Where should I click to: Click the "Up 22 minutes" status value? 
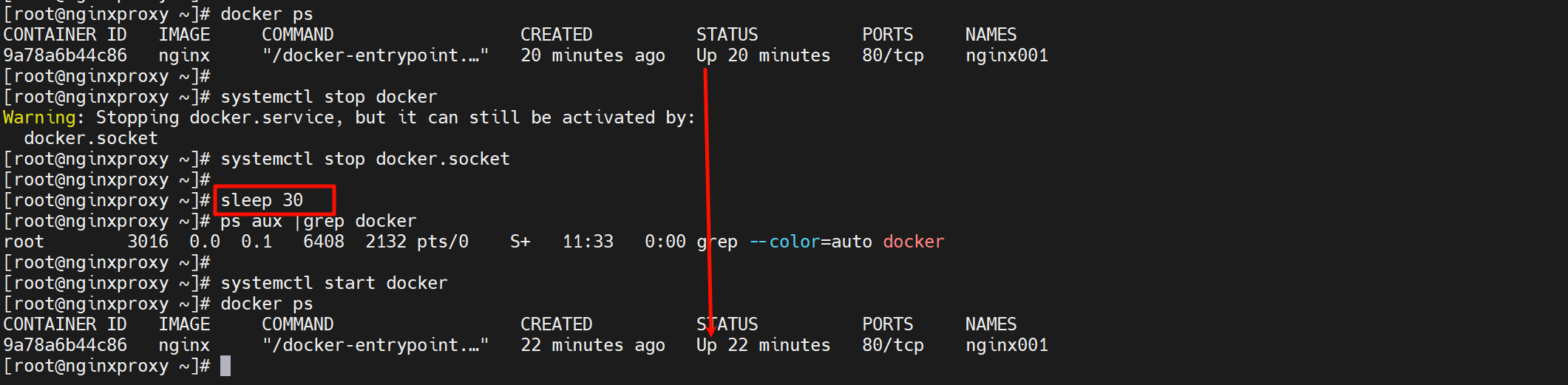point(763,345)
